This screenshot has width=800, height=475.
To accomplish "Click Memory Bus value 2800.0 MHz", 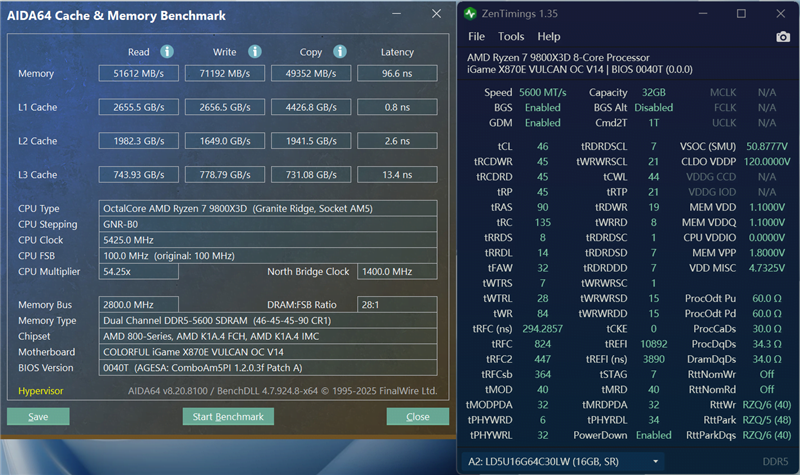I will coord(139,305).
